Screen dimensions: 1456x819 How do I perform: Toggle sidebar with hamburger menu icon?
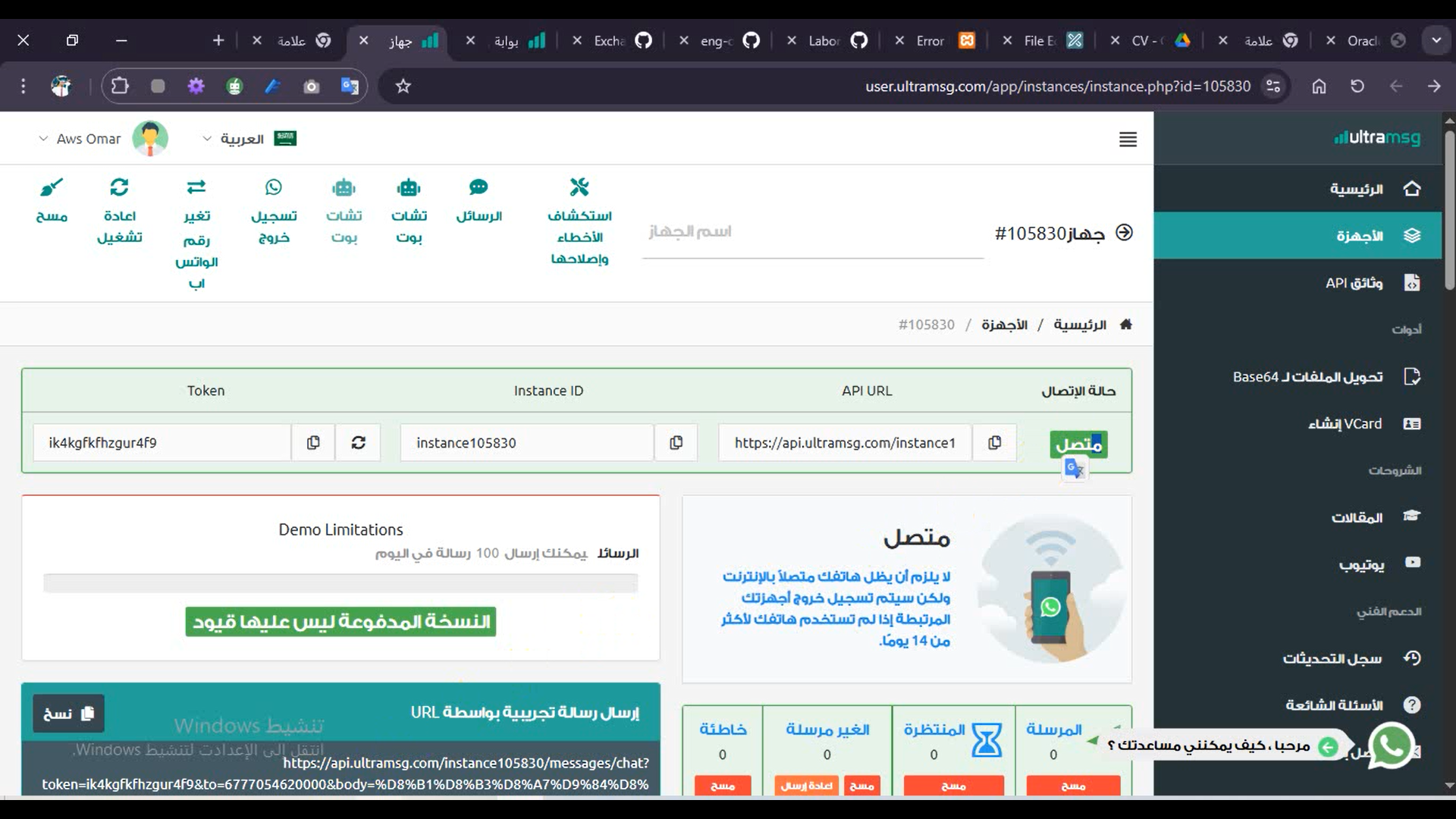(1128, 140)
